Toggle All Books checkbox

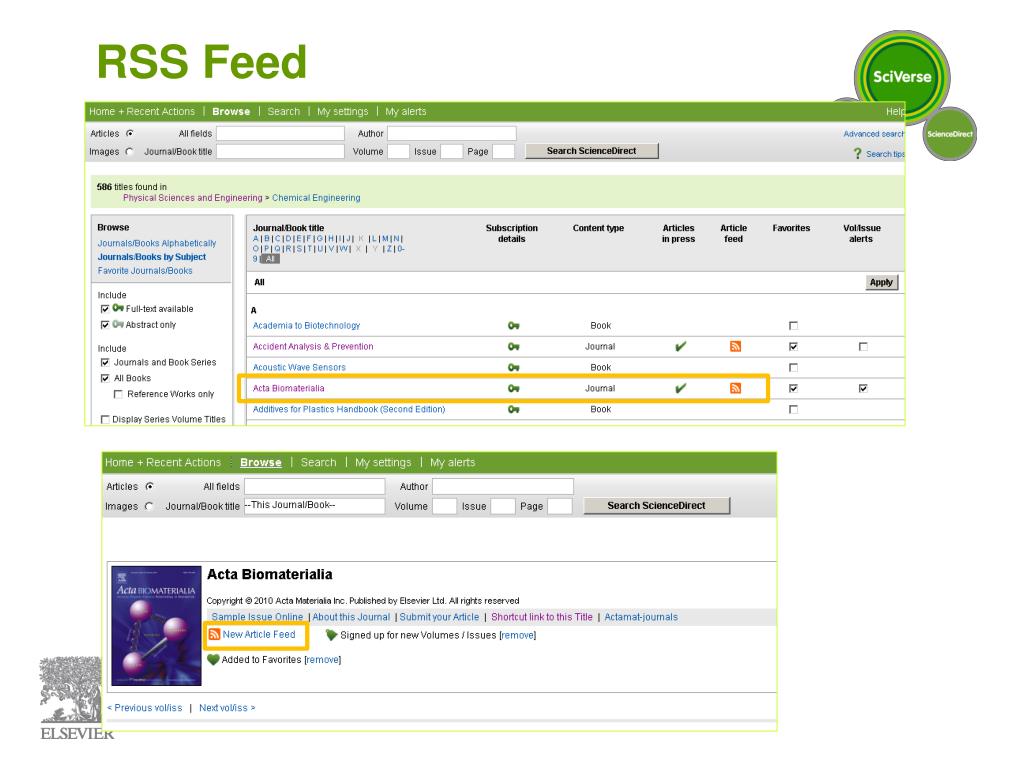pyautogui.click(x=104, y=378)
